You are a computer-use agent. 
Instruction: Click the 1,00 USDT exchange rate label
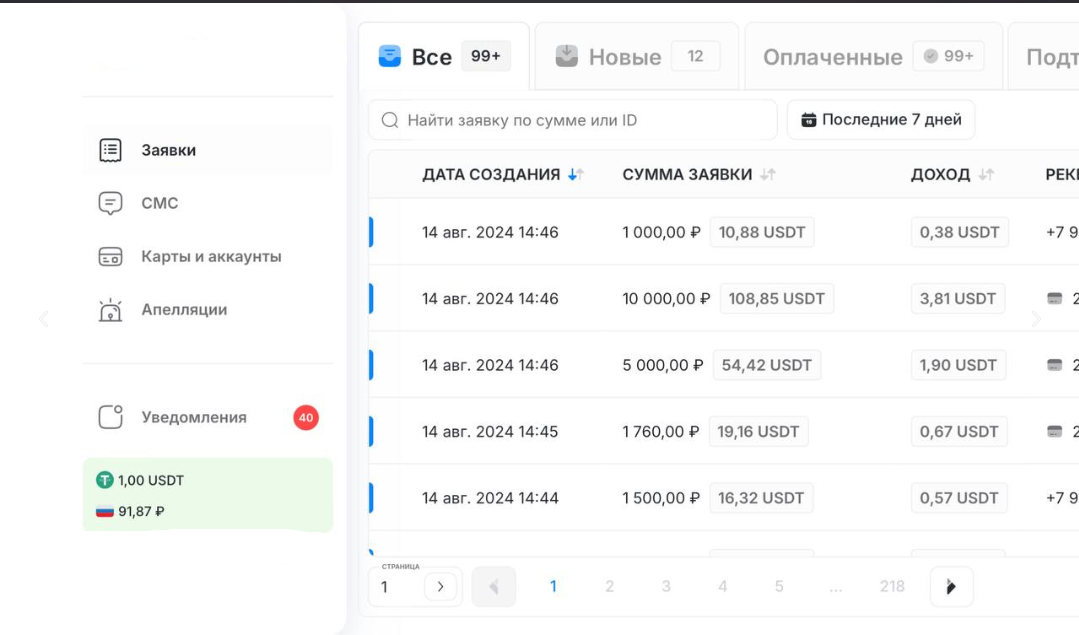tap(151, 480)
